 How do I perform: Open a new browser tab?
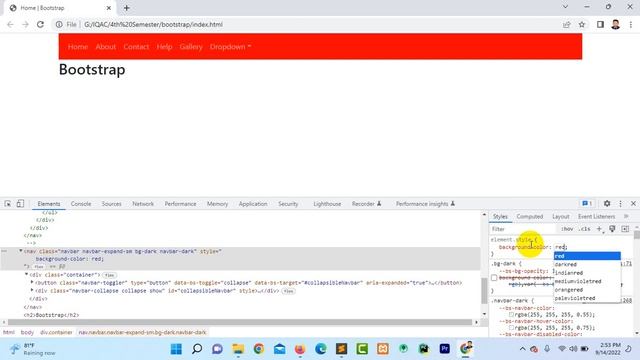click(x=127, y=8)
